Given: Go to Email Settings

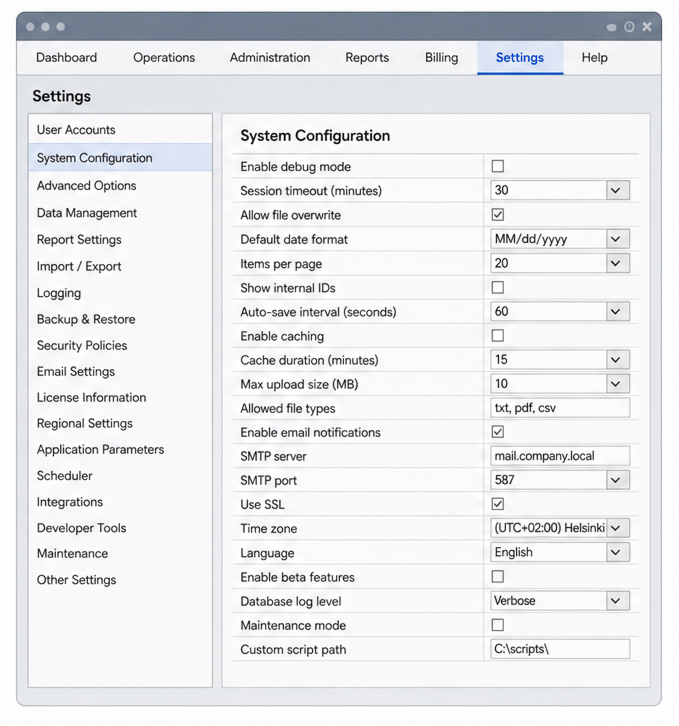Looking at the screenshot, I should coord(120,371).
